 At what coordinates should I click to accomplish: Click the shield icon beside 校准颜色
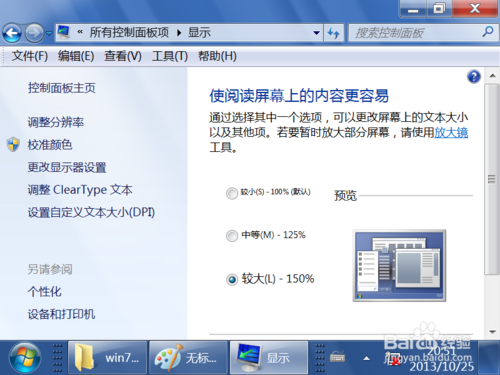point(13,145)
